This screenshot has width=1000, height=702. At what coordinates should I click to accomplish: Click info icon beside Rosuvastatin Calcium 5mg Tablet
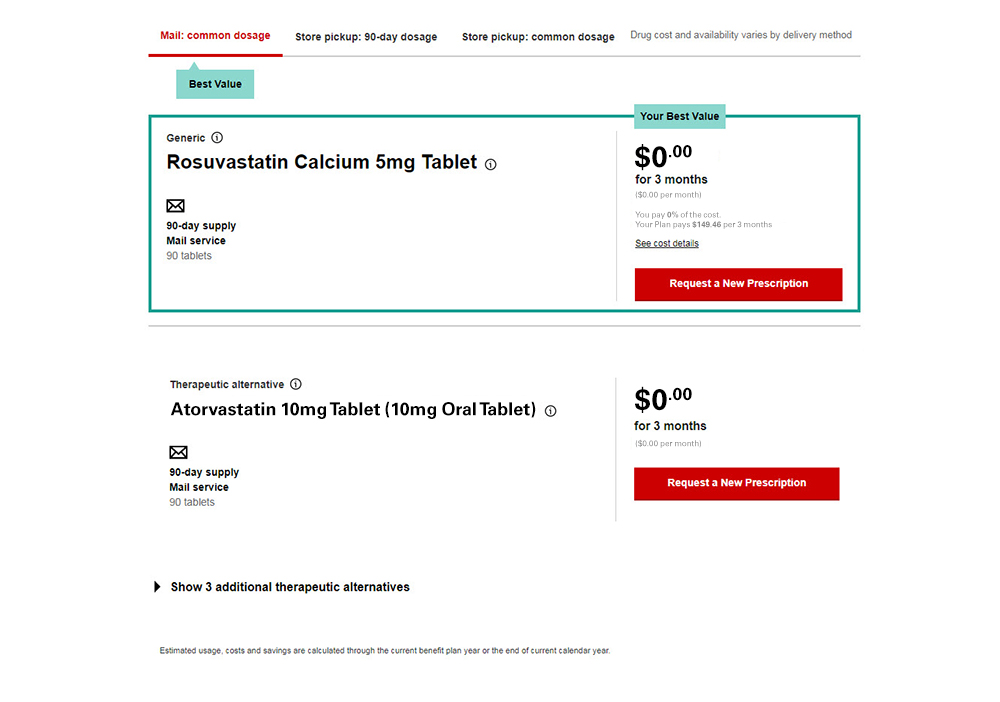491,165
